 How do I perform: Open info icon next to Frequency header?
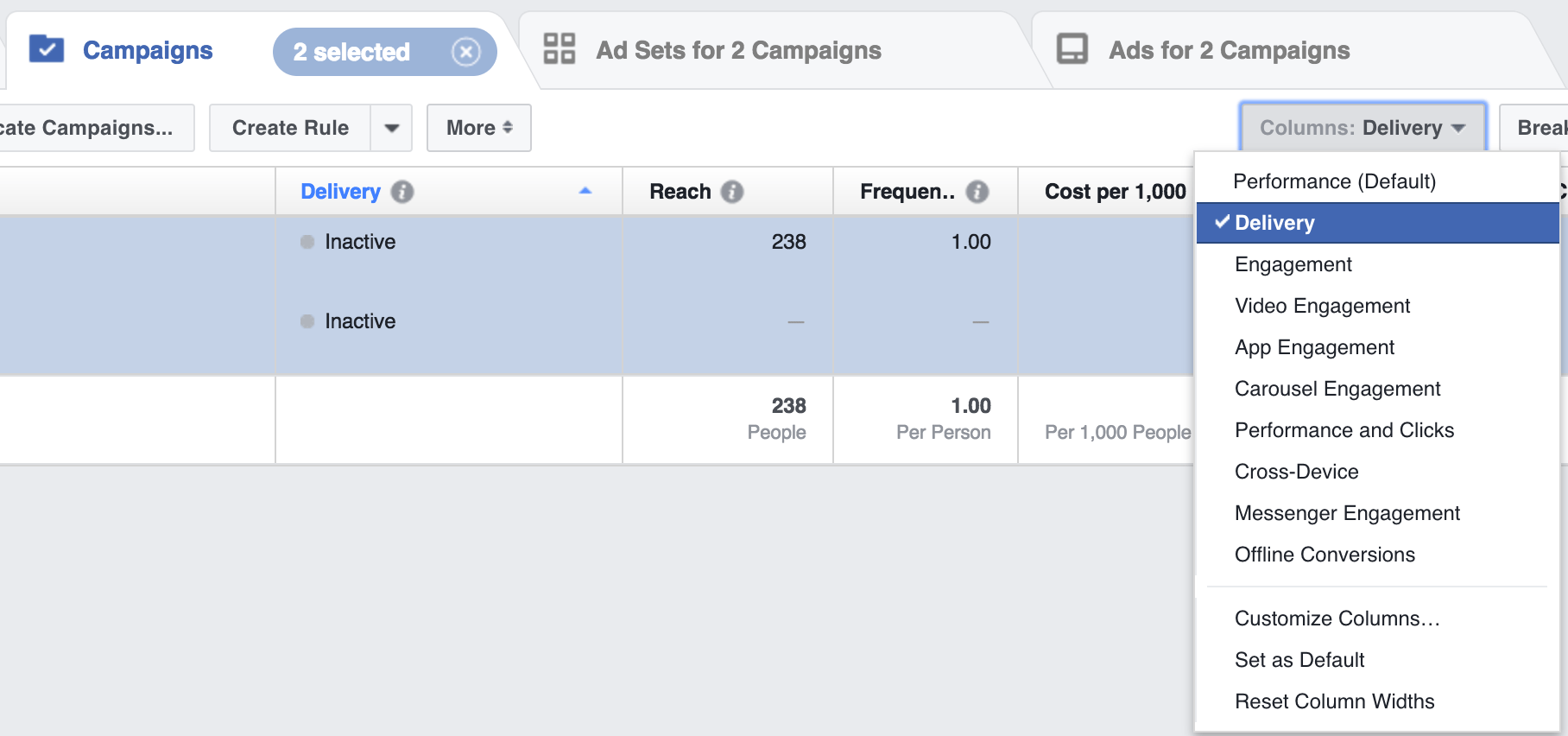pos(977,192)
